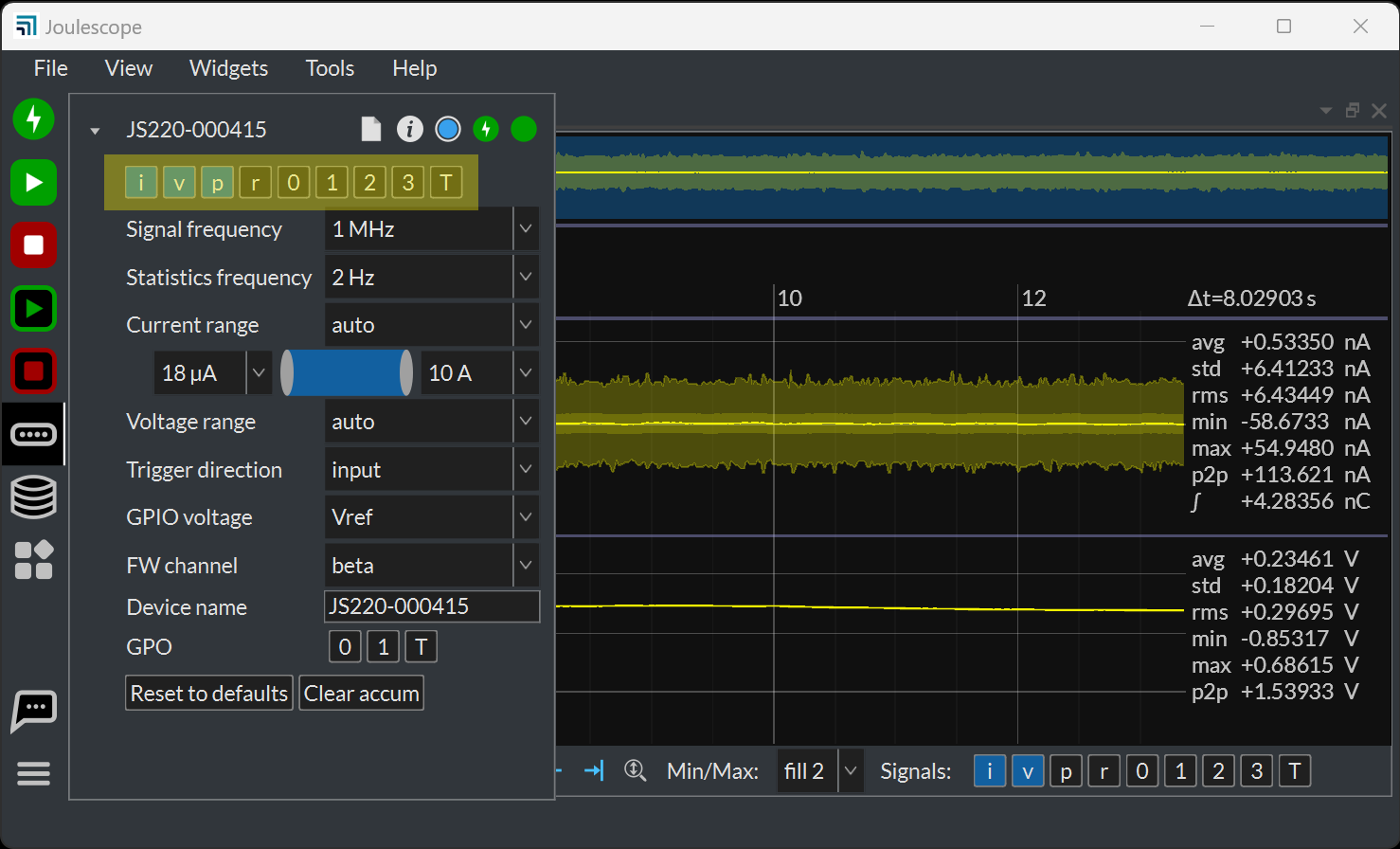Toggle device signal 2 in highlighted row
1400x849 pixels.
tap(370, 182)
